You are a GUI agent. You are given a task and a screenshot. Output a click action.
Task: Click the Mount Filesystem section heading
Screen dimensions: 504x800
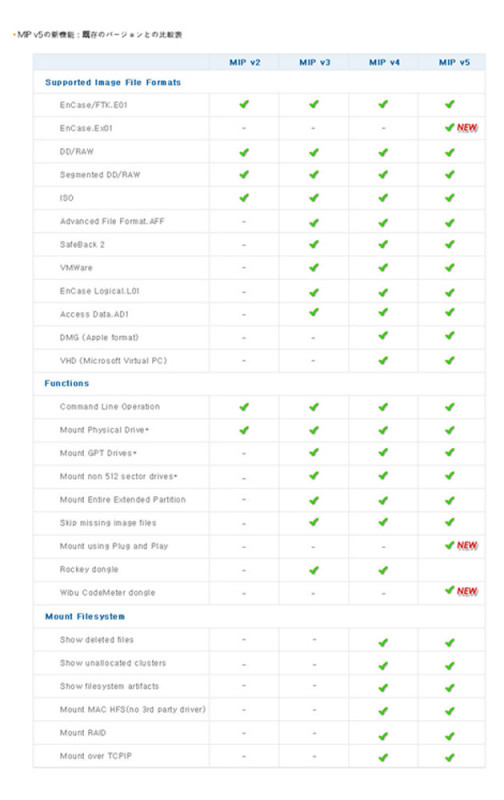pos(85,616)
